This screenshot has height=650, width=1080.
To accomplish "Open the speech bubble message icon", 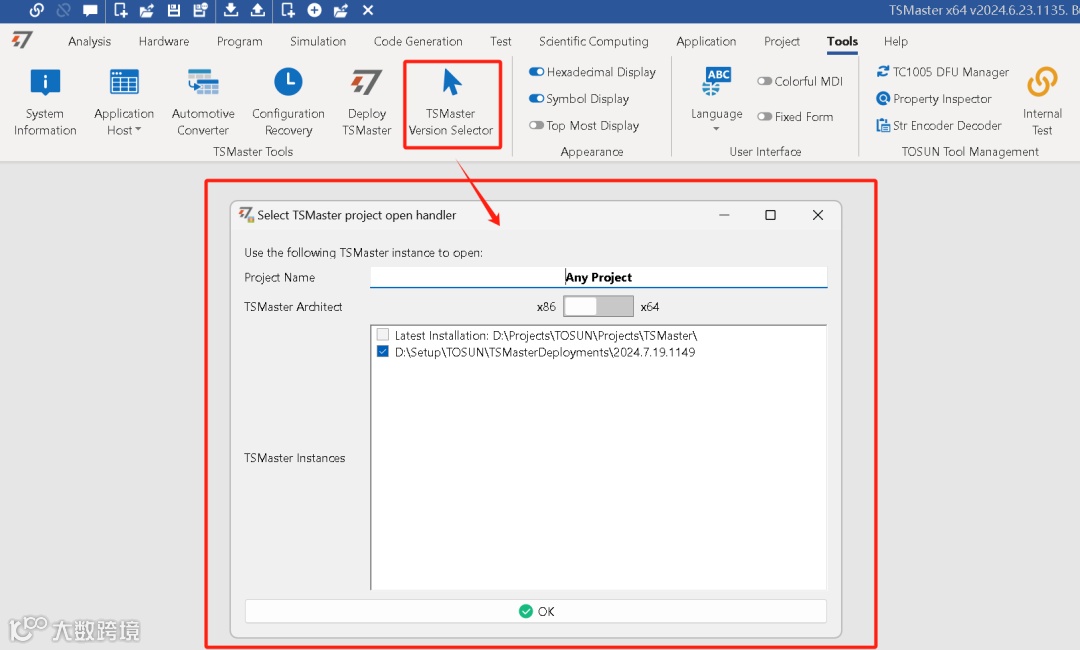I will click(90, 10).
